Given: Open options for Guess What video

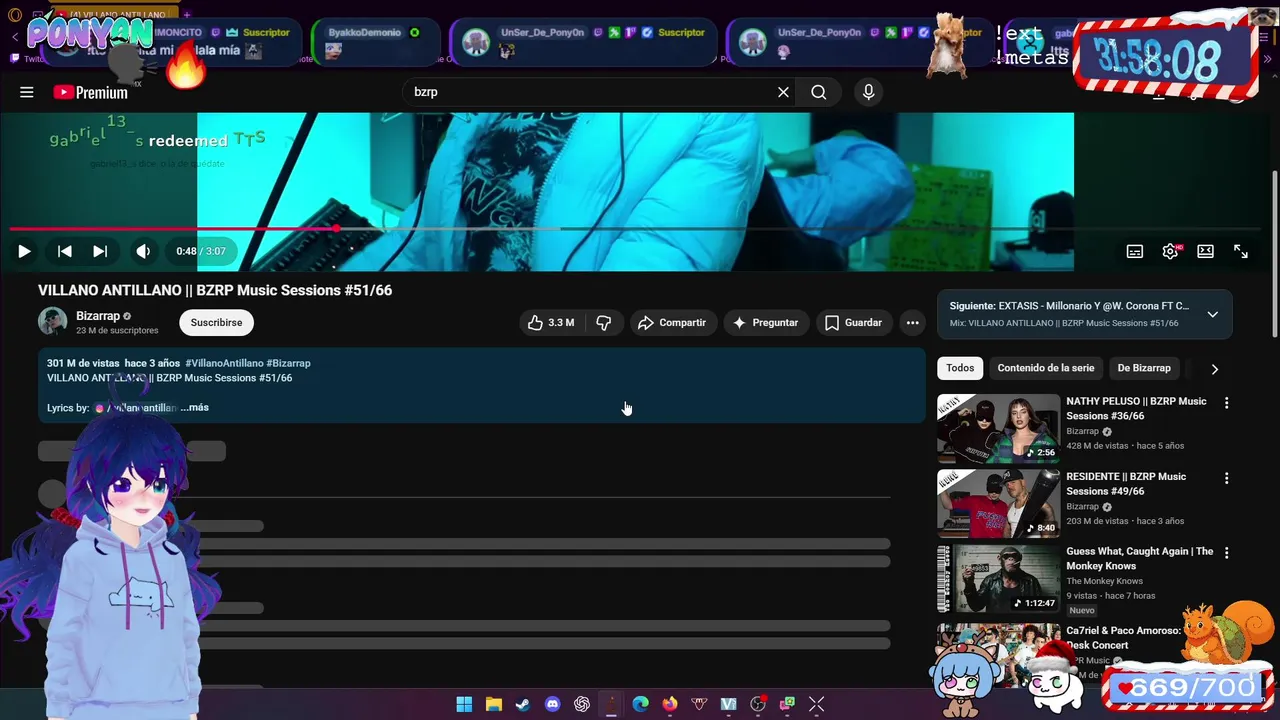Looking at the screenshot, I should pyautogui.click(x=1226, y=553).
